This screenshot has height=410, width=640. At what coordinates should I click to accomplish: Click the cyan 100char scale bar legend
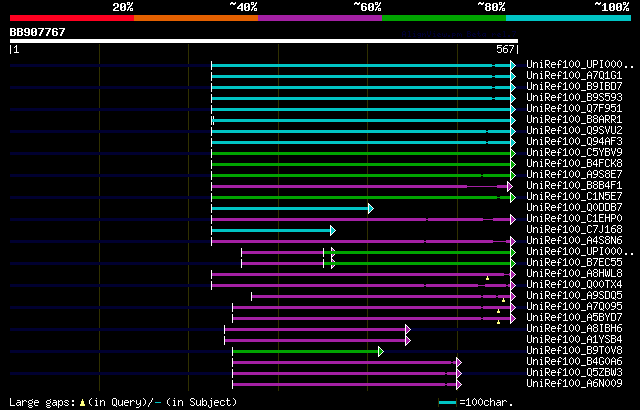click(x=447, y=403)
